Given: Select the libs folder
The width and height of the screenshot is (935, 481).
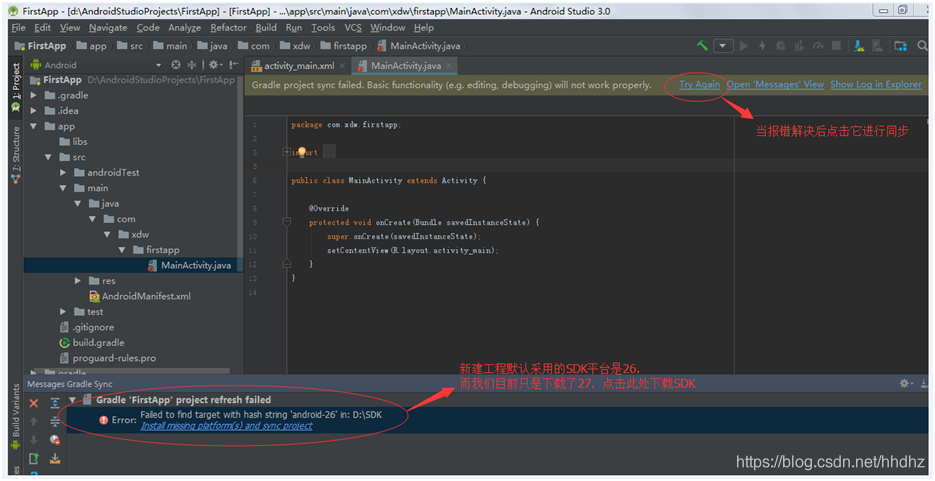Looking at the screenshot, I should [73, 142].
